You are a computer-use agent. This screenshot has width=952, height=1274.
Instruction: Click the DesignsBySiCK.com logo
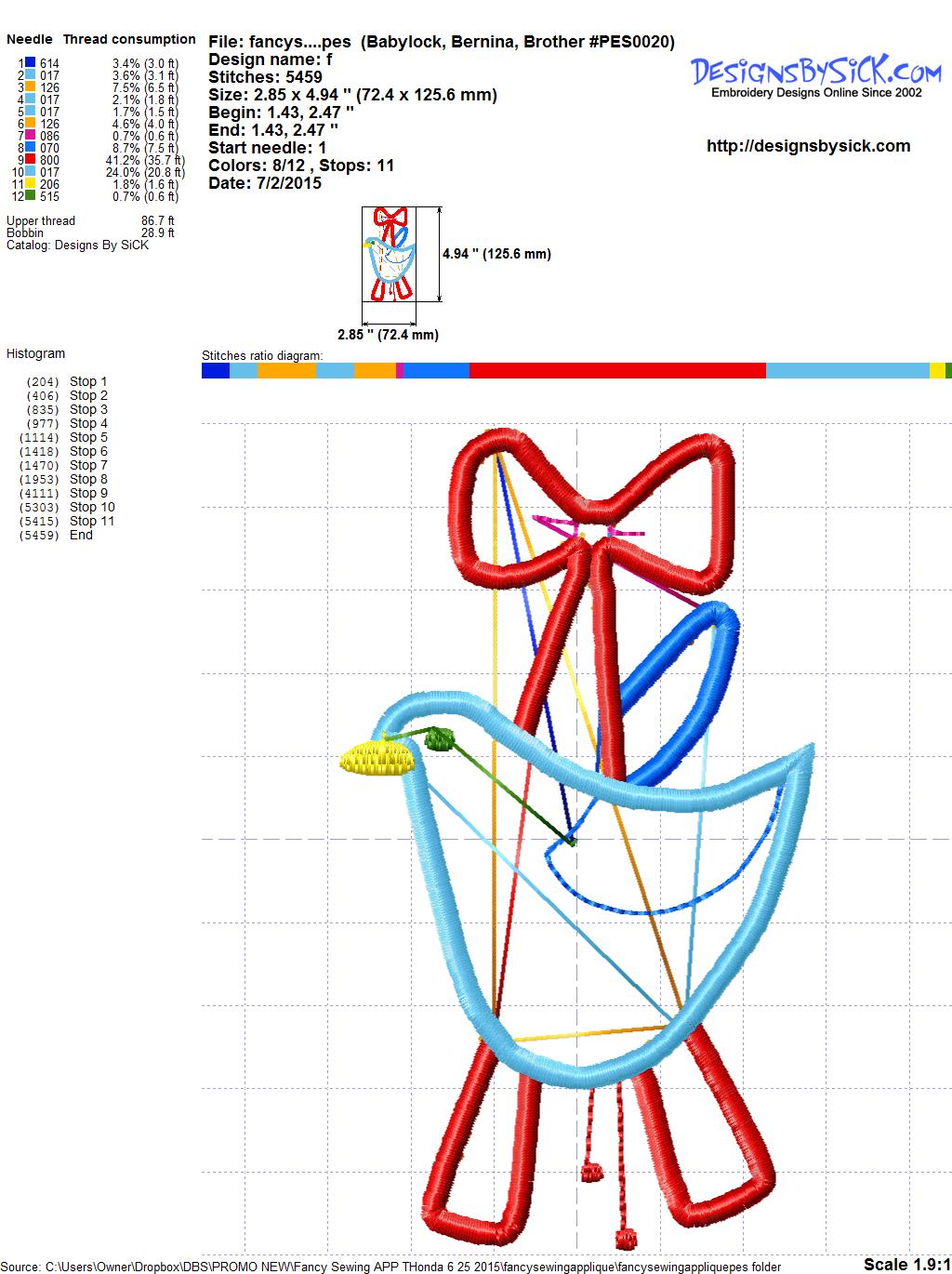[816, 75]
